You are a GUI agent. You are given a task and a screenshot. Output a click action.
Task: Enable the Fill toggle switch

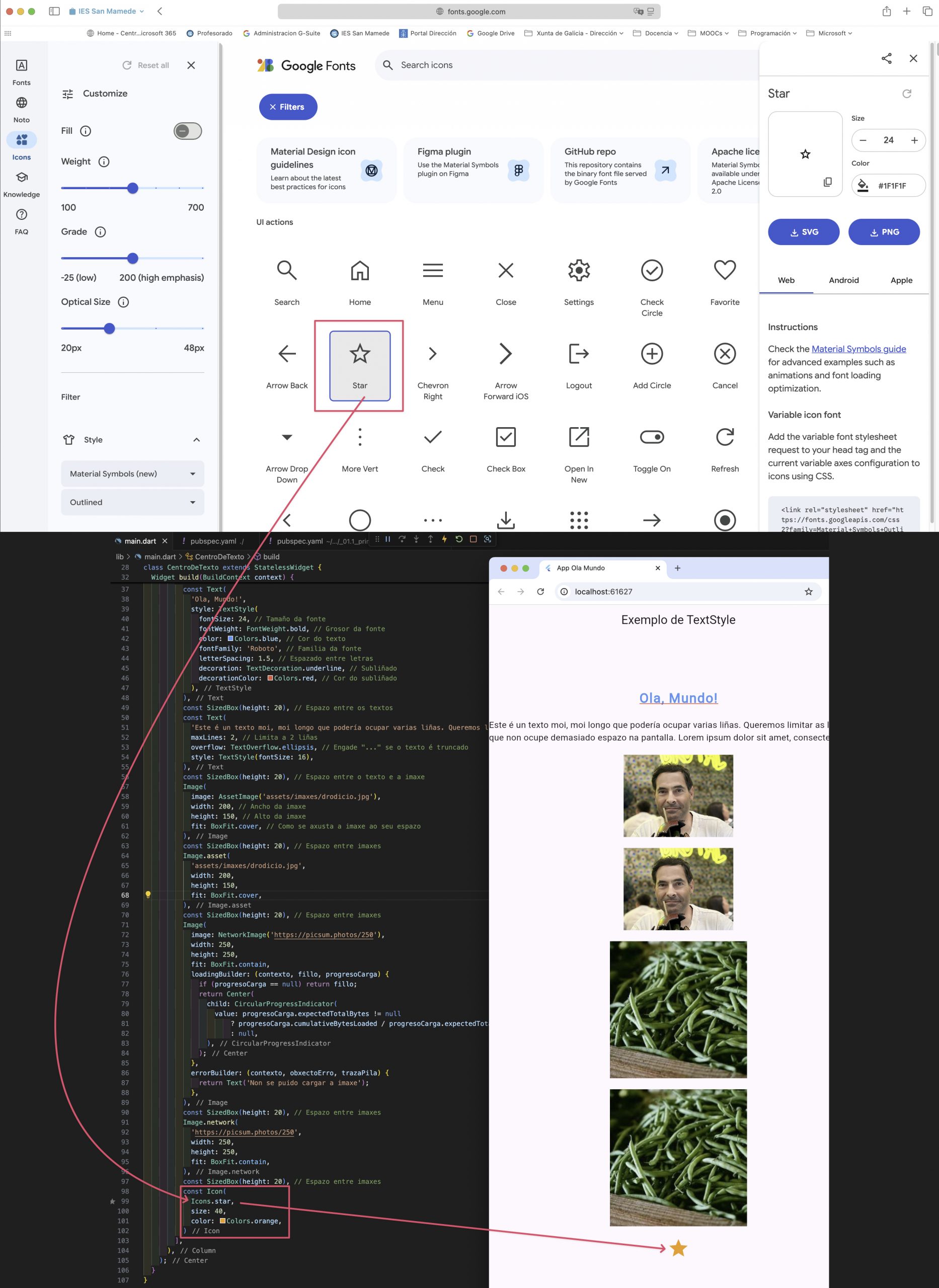tap(188, 131)
